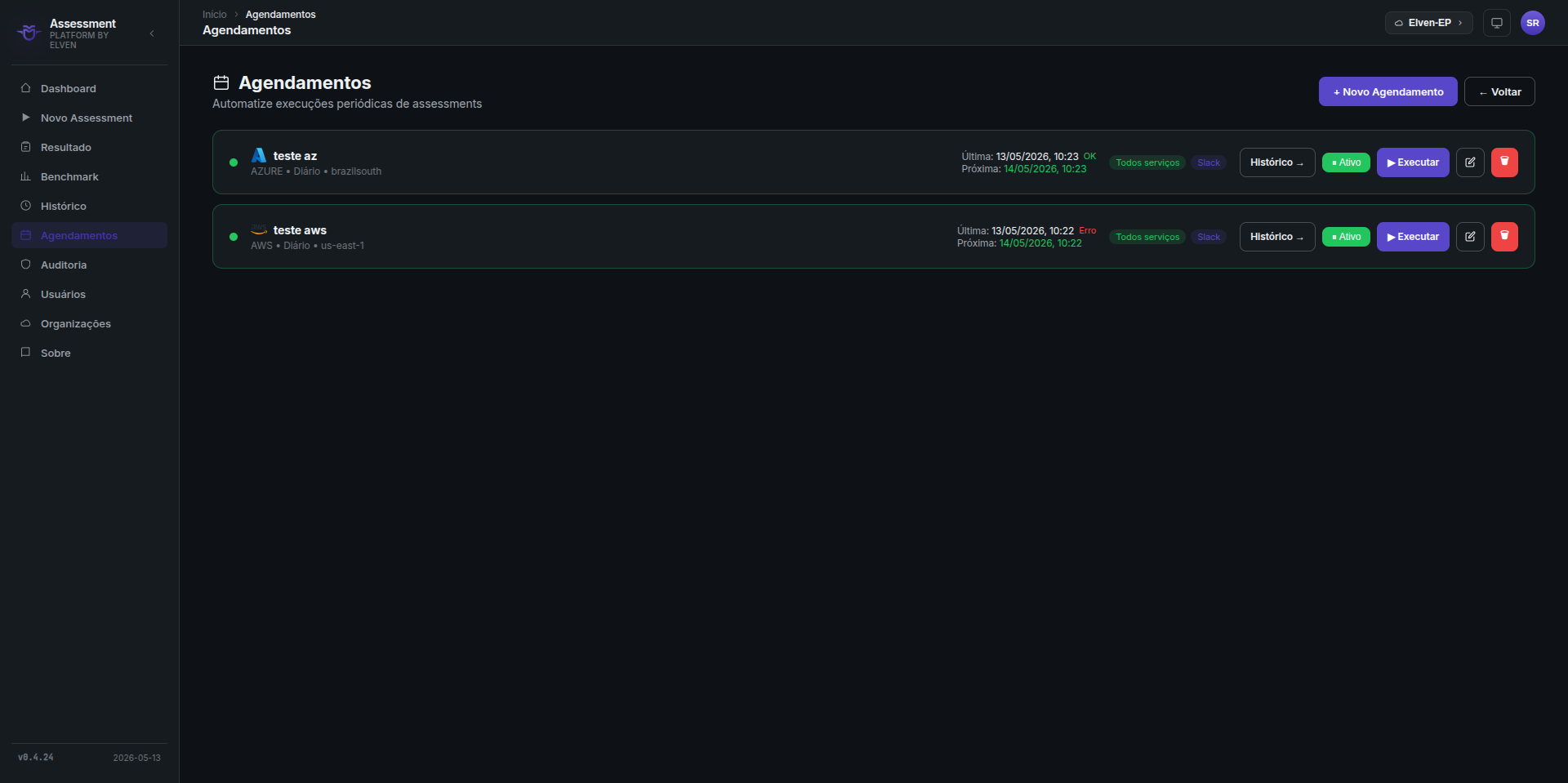Toggle the Ativo status for teste az
The height and width of the screenshot is (783, 1568).
click(1346, 162)
